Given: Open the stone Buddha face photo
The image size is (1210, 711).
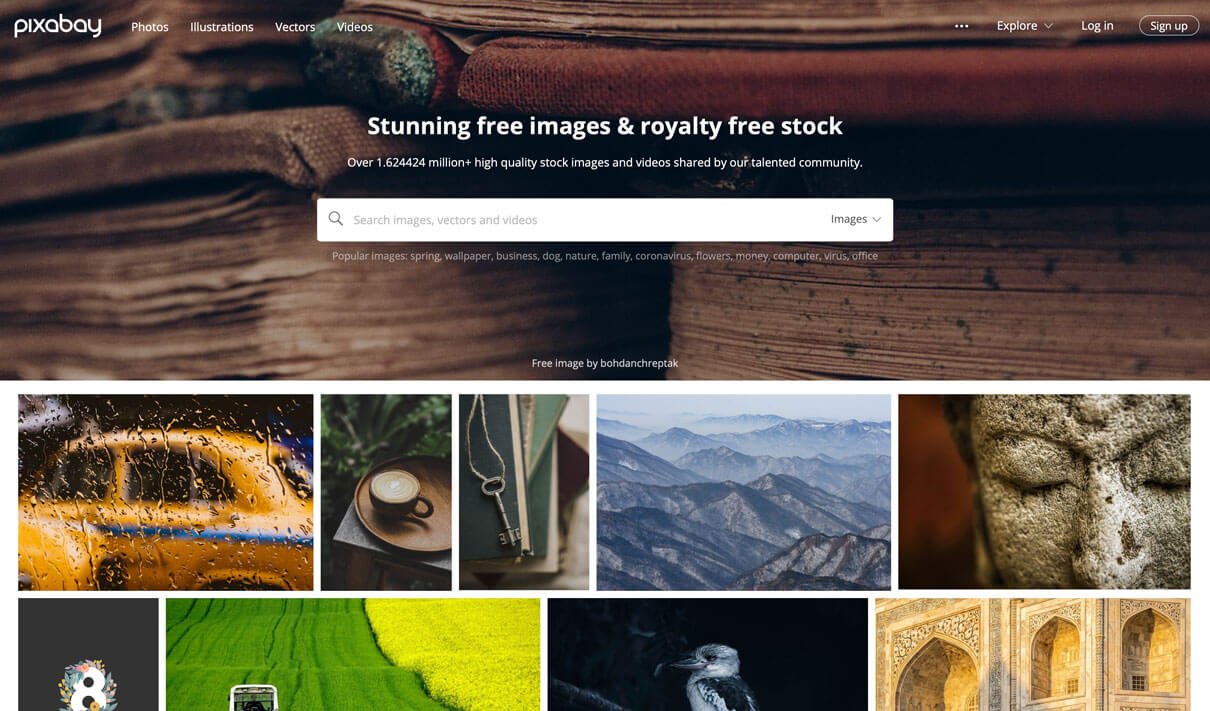Looking at the screenshot, I should tap(1044, 492).
